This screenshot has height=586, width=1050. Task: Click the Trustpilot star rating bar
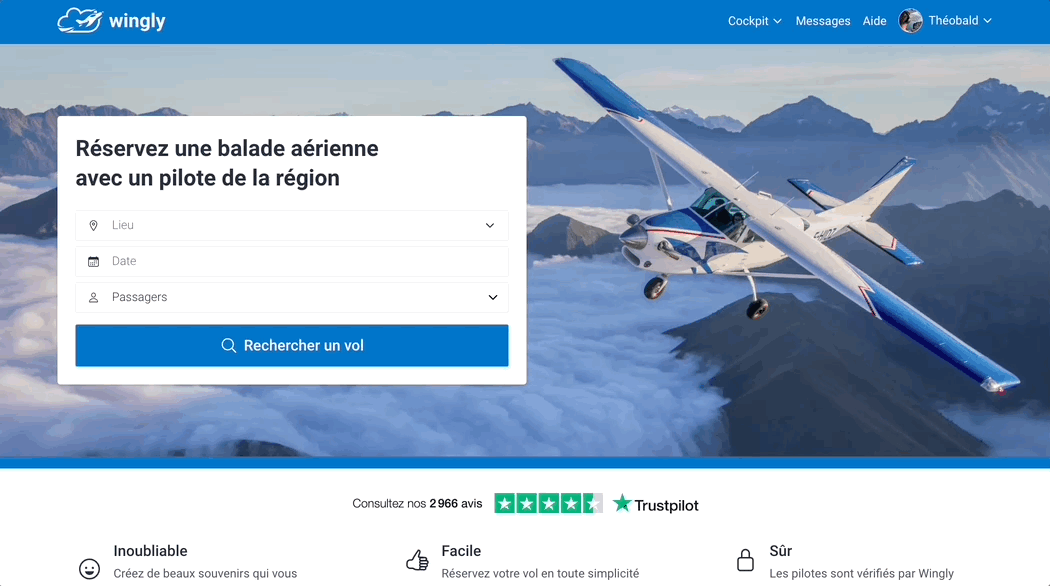click(548, 503)
